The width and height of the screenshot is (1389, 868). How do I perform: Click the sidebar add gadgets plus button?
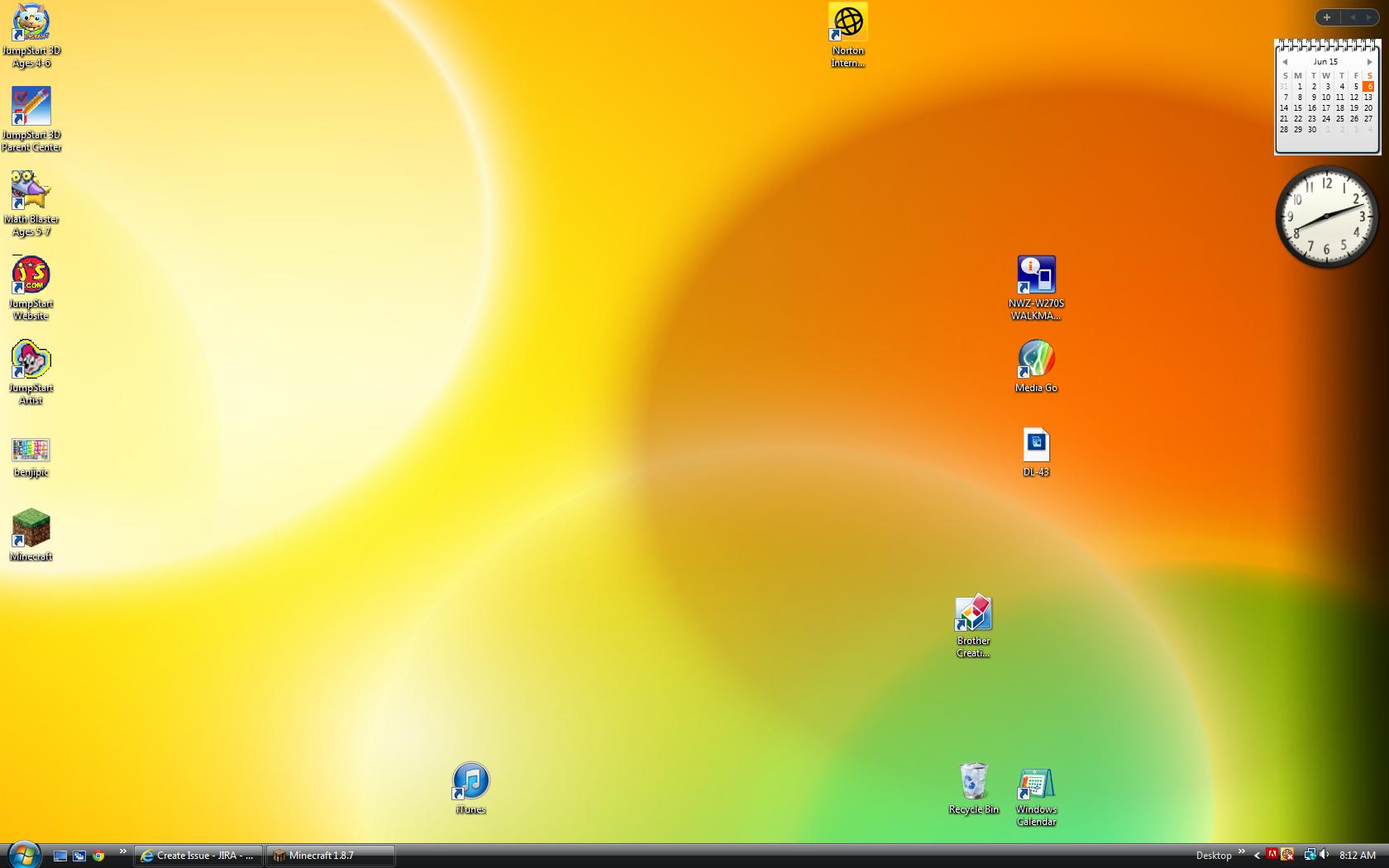(1327, 17)
